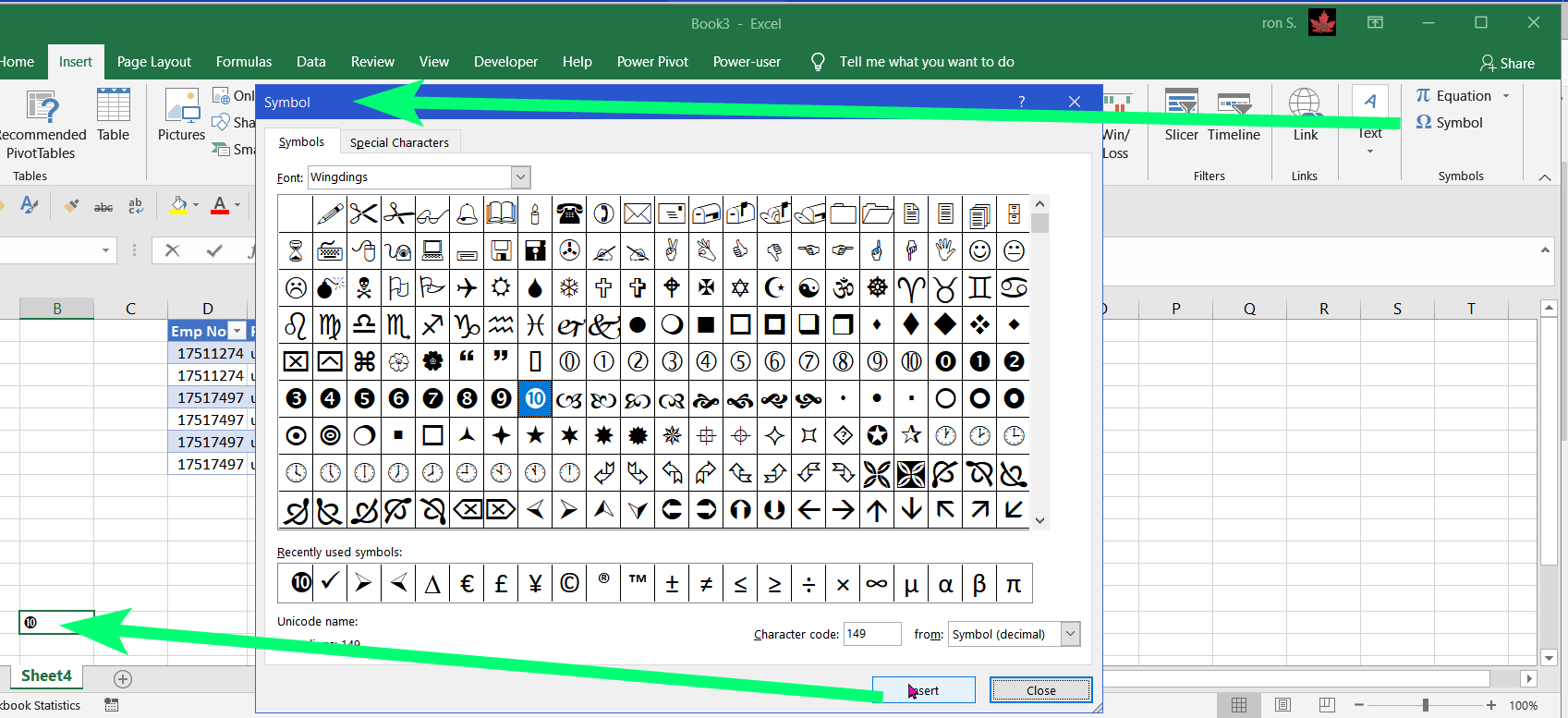
Task: Insert a Table from the ribbon
Action: click(x=113, y=115)
